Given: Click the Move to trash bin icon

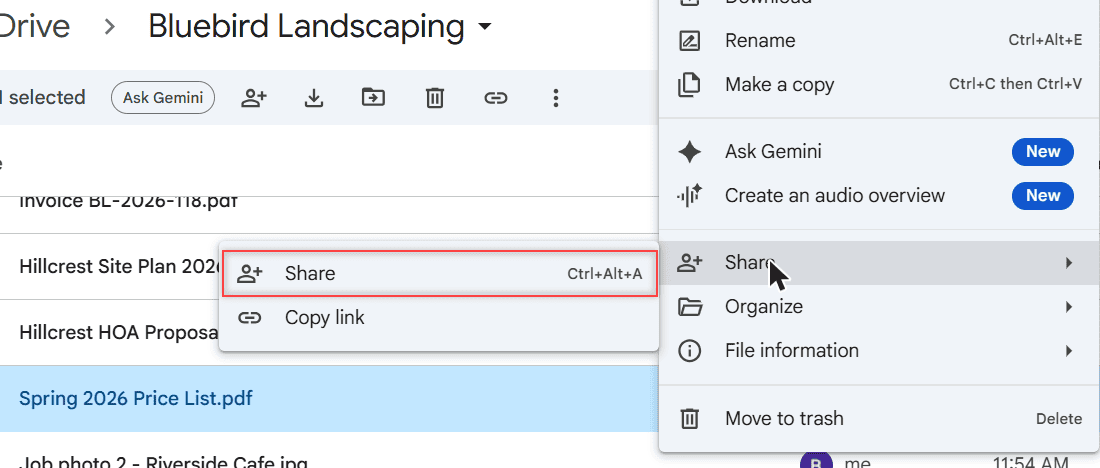Looking at the screenshot, I should (x=690, y=419).
